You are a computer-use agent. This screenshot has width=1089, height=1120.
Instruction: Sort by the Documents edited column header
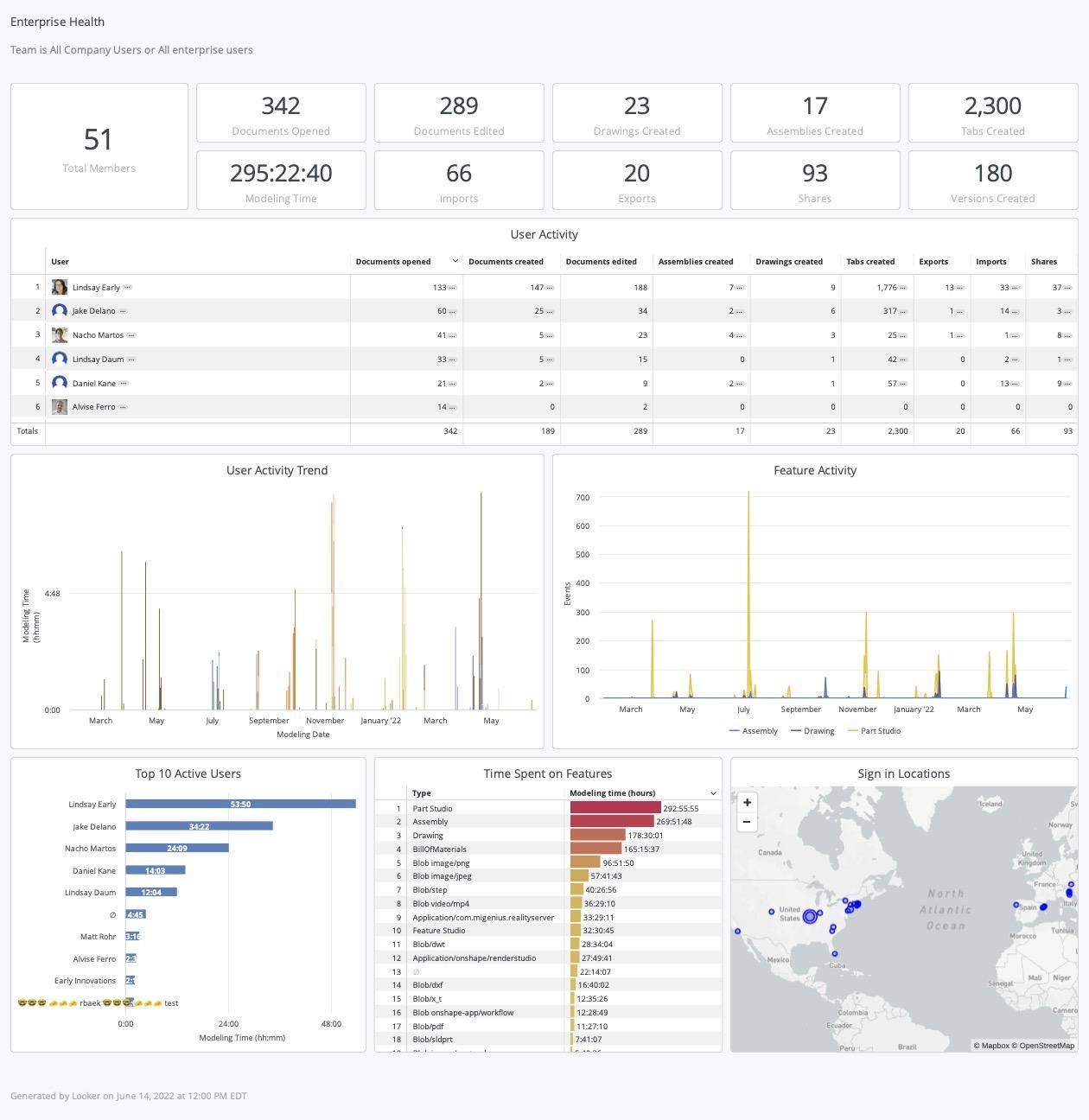pos(601,262)
